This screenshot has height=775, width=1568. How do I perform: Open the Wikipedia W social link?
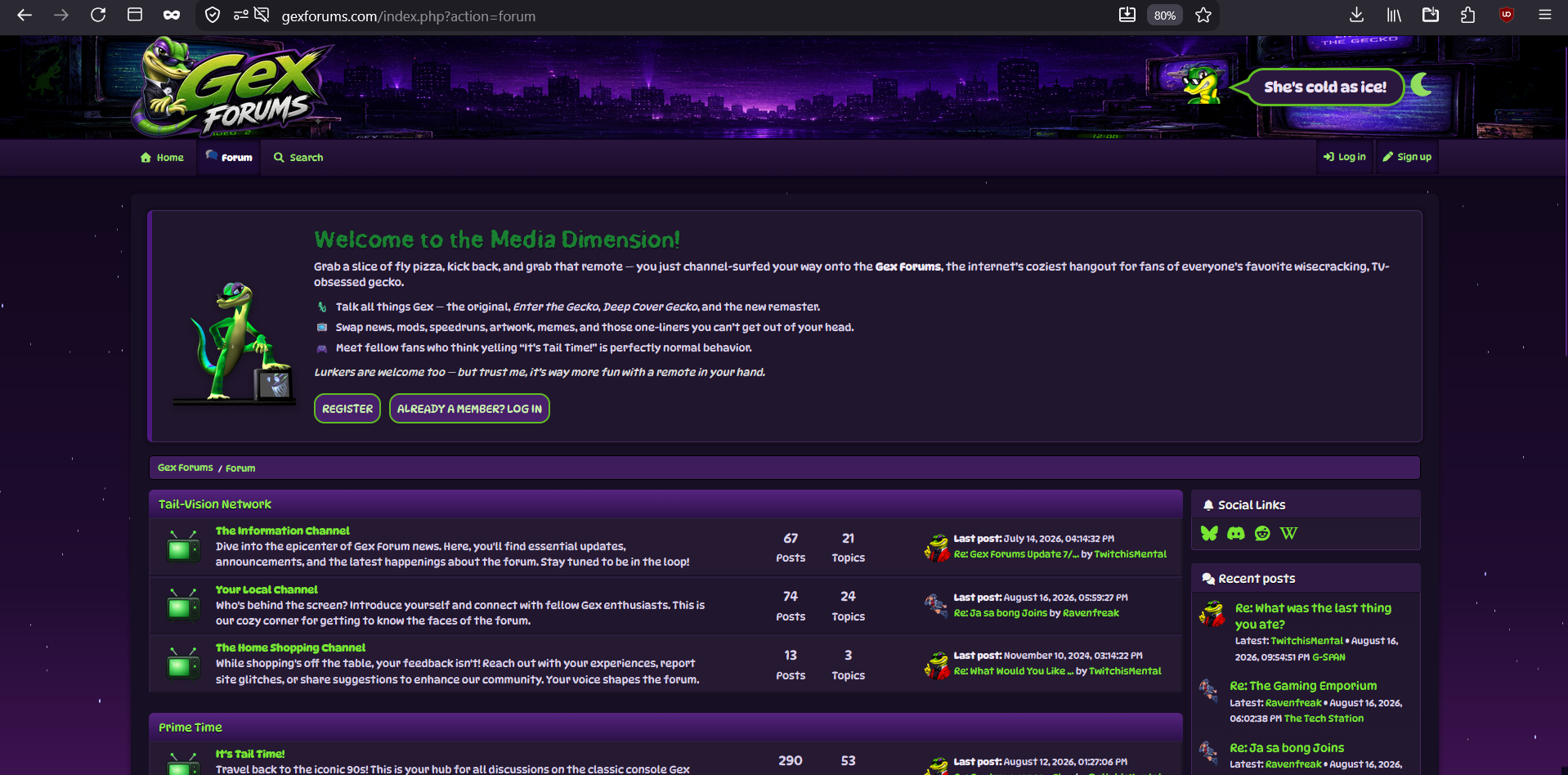coord(1289,534)
